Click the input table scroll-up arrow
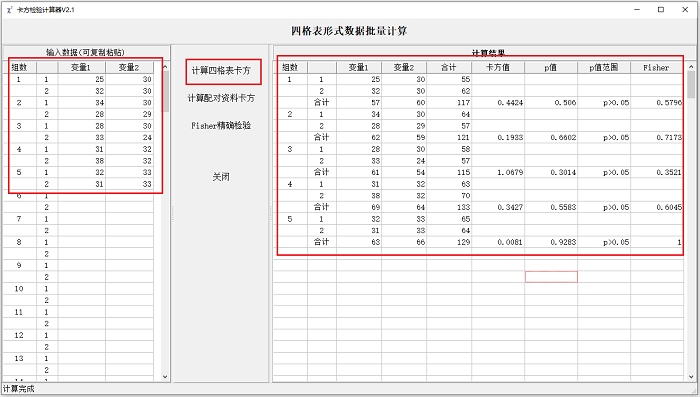This screenshot has width=700, height=397. (x=165, y=67)
